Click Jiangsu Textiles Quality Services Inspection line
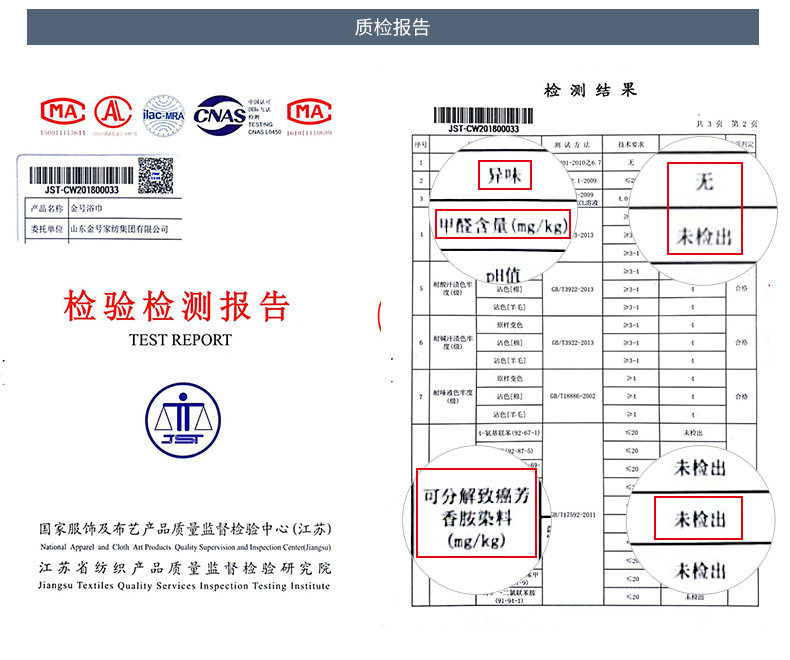Screen dimensions: 790x660 [x=184, y=585]
